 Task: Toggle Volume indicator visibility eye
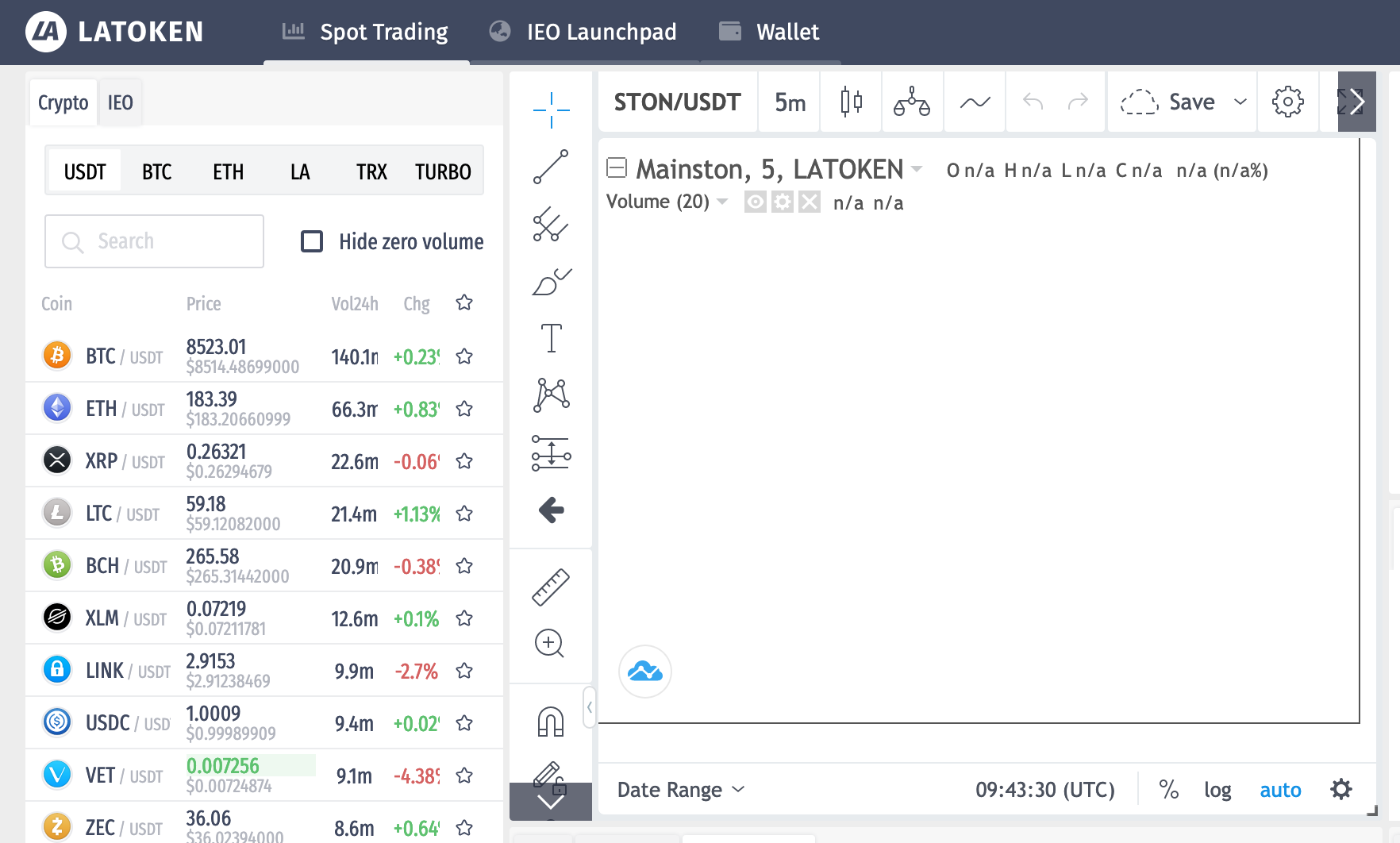[x=756, y=202]
